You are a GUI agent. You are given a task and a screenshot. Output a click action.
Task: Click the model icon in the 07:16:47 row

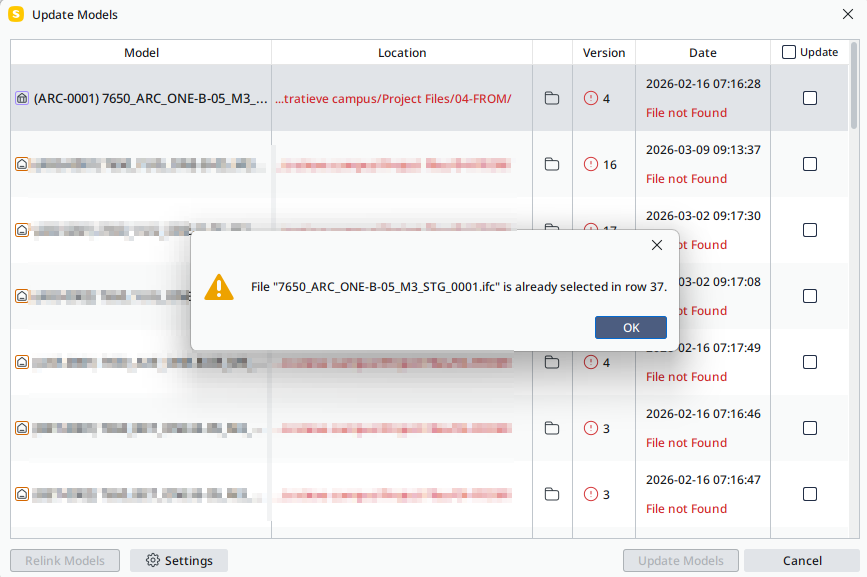pyautogui.click(x=22, y=494)
